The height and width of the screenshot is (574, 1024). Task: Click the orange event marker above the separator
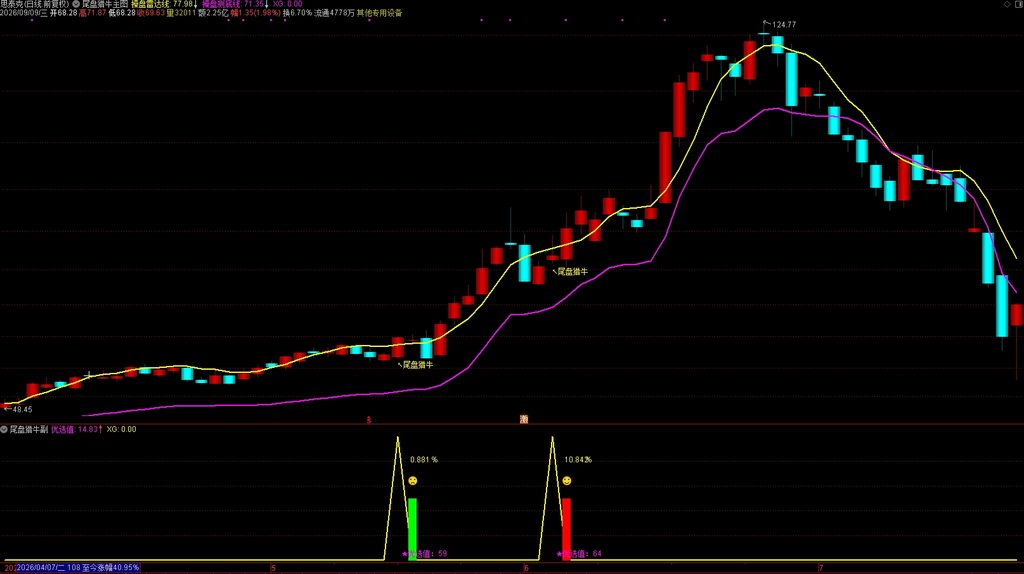click(524, 419)
